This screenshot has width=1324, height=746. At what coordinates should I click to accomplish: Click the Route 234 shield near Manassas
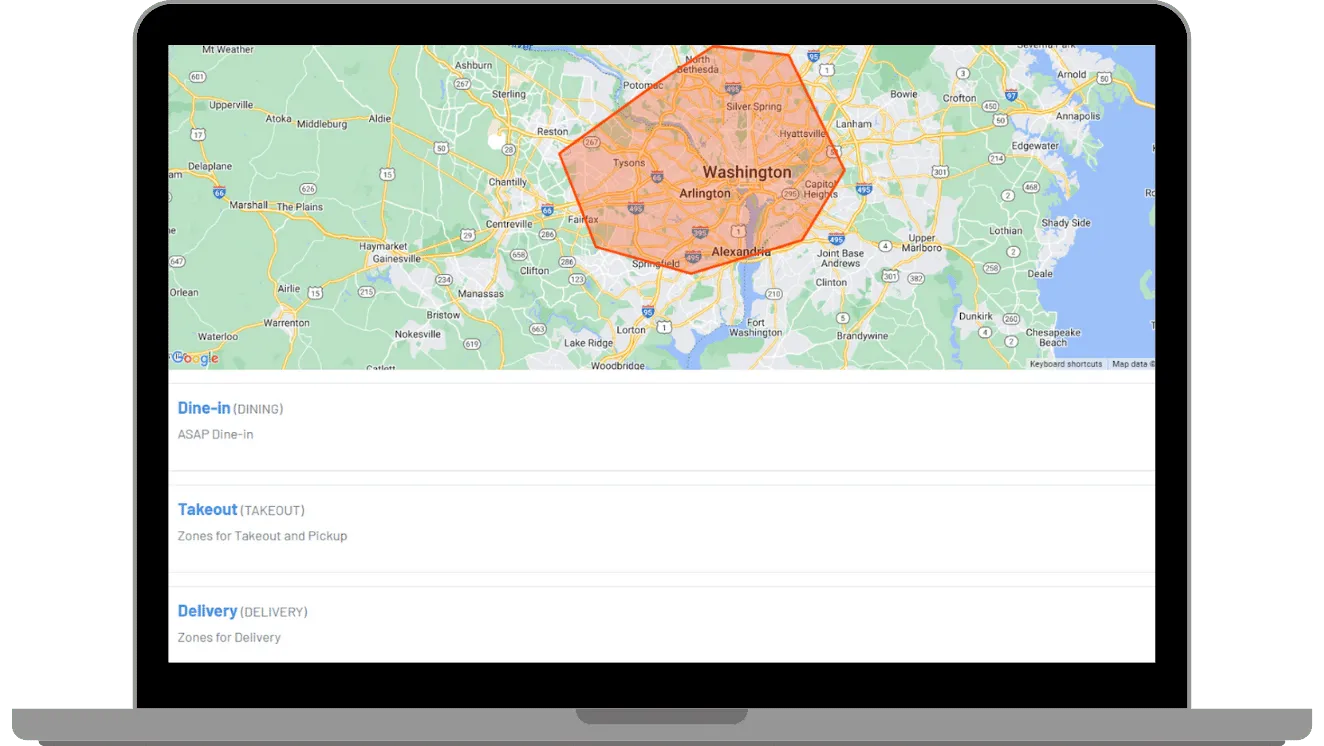click(x=444, y=281)
